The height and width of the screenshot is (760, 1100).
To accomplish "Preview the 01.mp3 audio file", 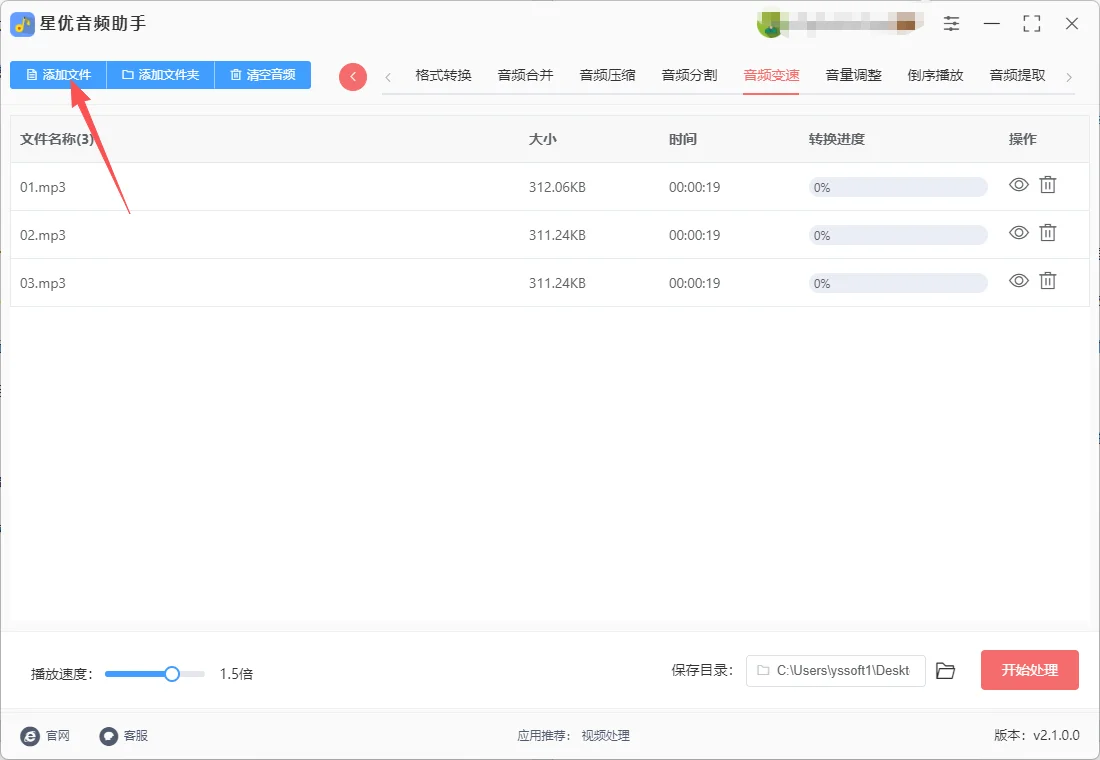I will pyautogui.click(x=1018, y=186).
